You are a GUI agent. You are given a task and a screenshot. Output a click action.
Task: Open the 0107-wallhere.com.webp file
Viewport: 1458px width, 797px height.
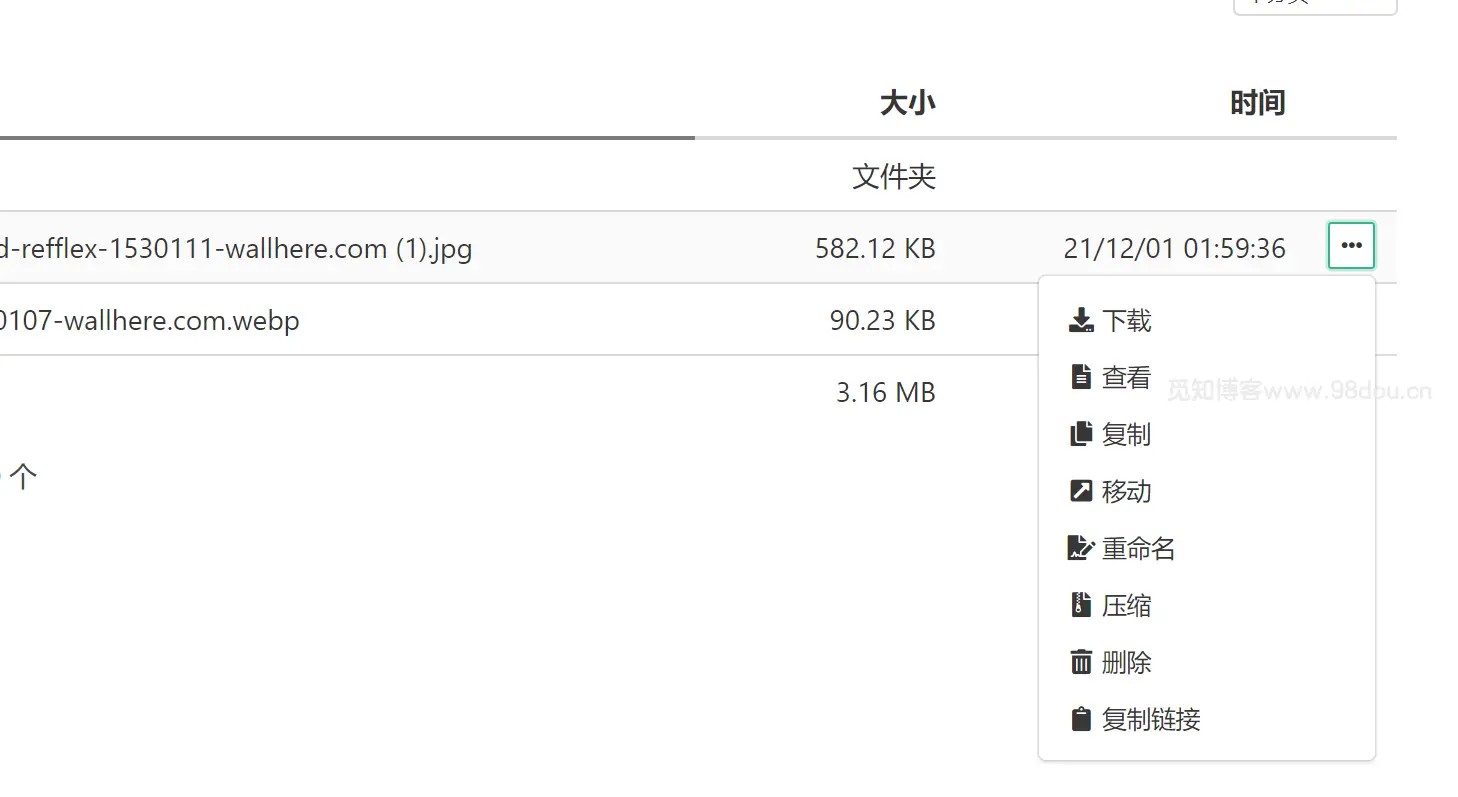(x=150, y=320)
